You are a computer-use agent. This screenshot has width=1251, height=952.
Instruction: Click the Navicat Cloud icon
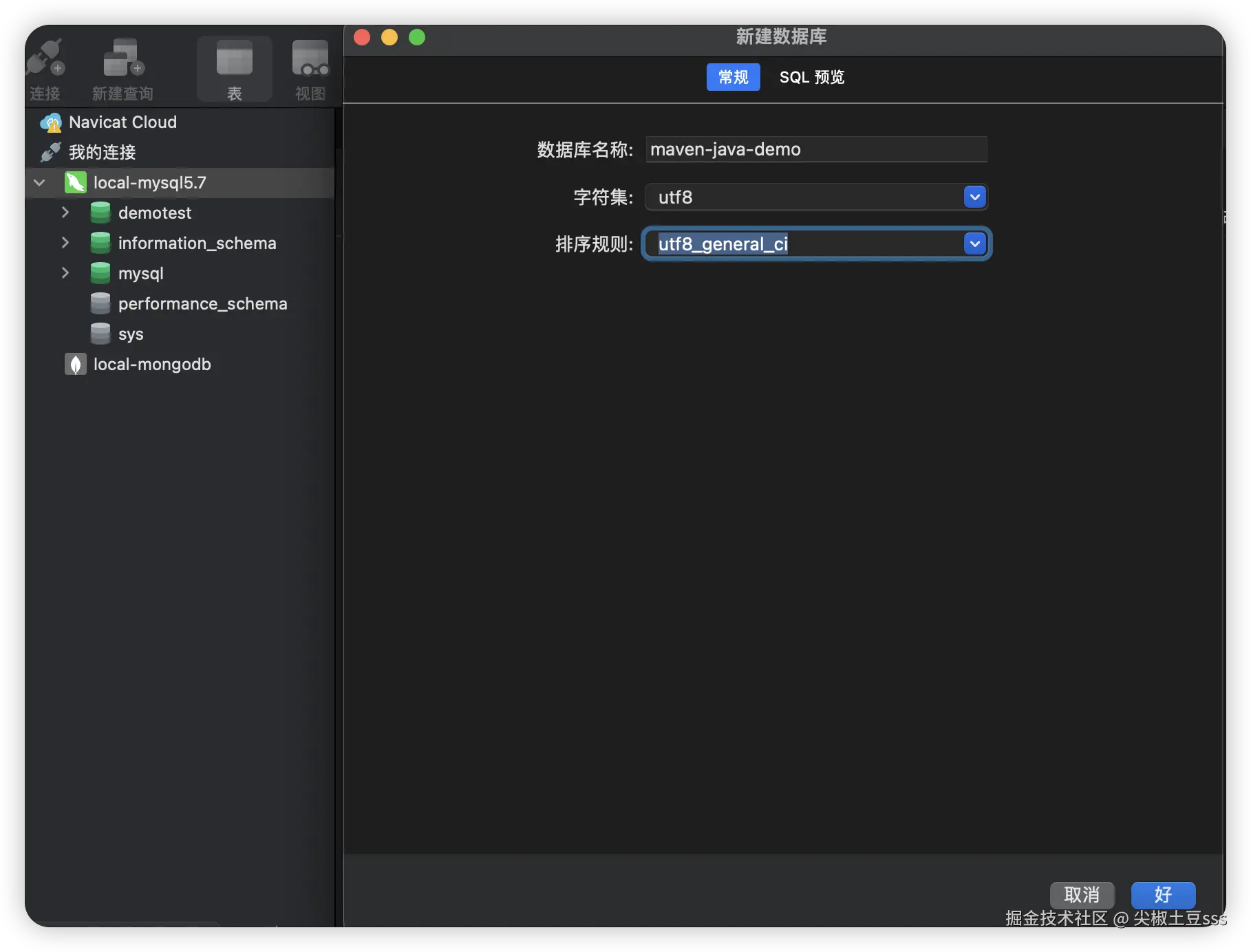click(x=51, y=122)
